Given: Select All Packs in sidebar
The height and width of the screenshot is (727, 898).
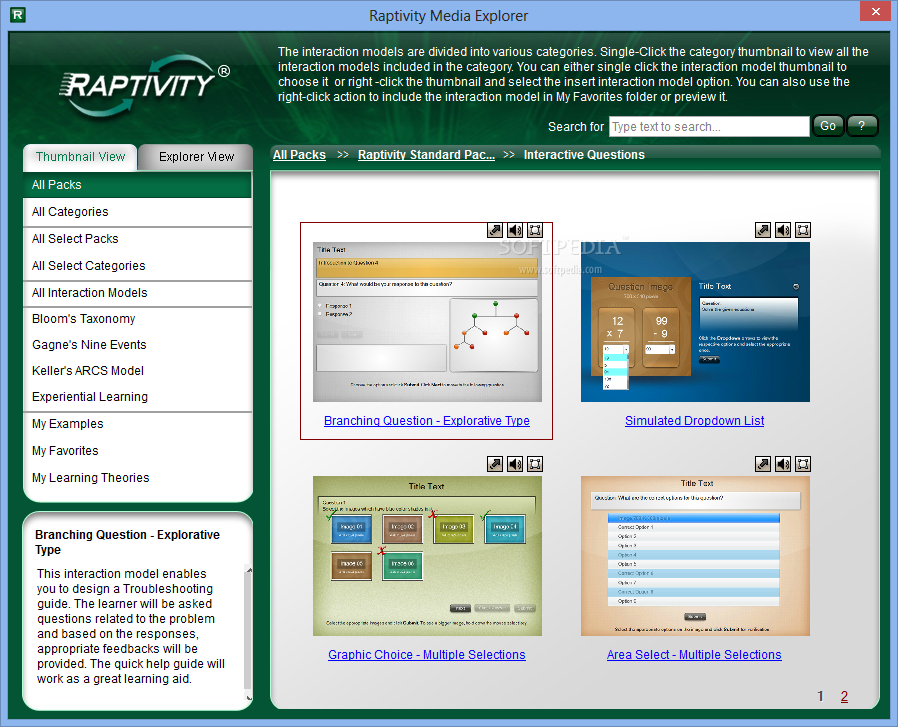Looking at the screenshot, I should point(137,185).
